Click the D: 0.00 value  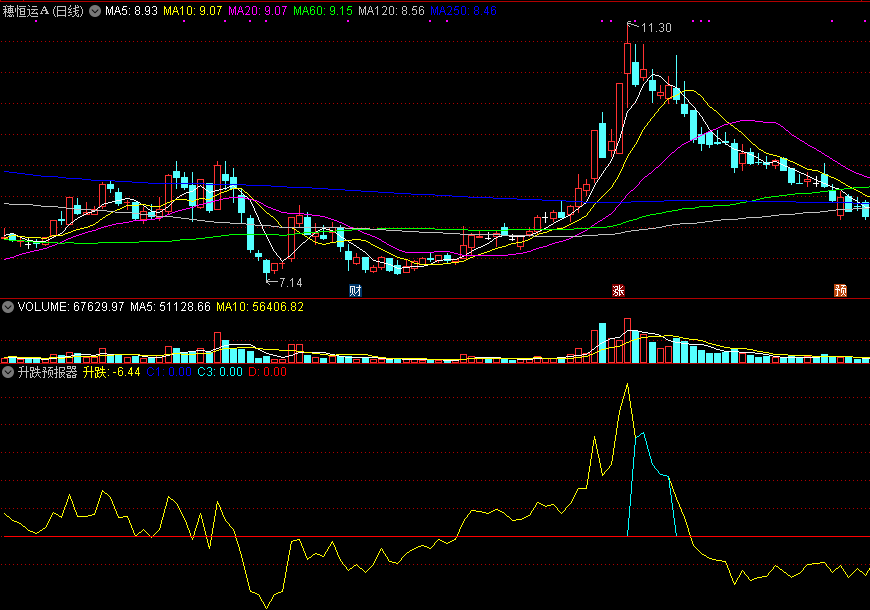tap(267, 372)
